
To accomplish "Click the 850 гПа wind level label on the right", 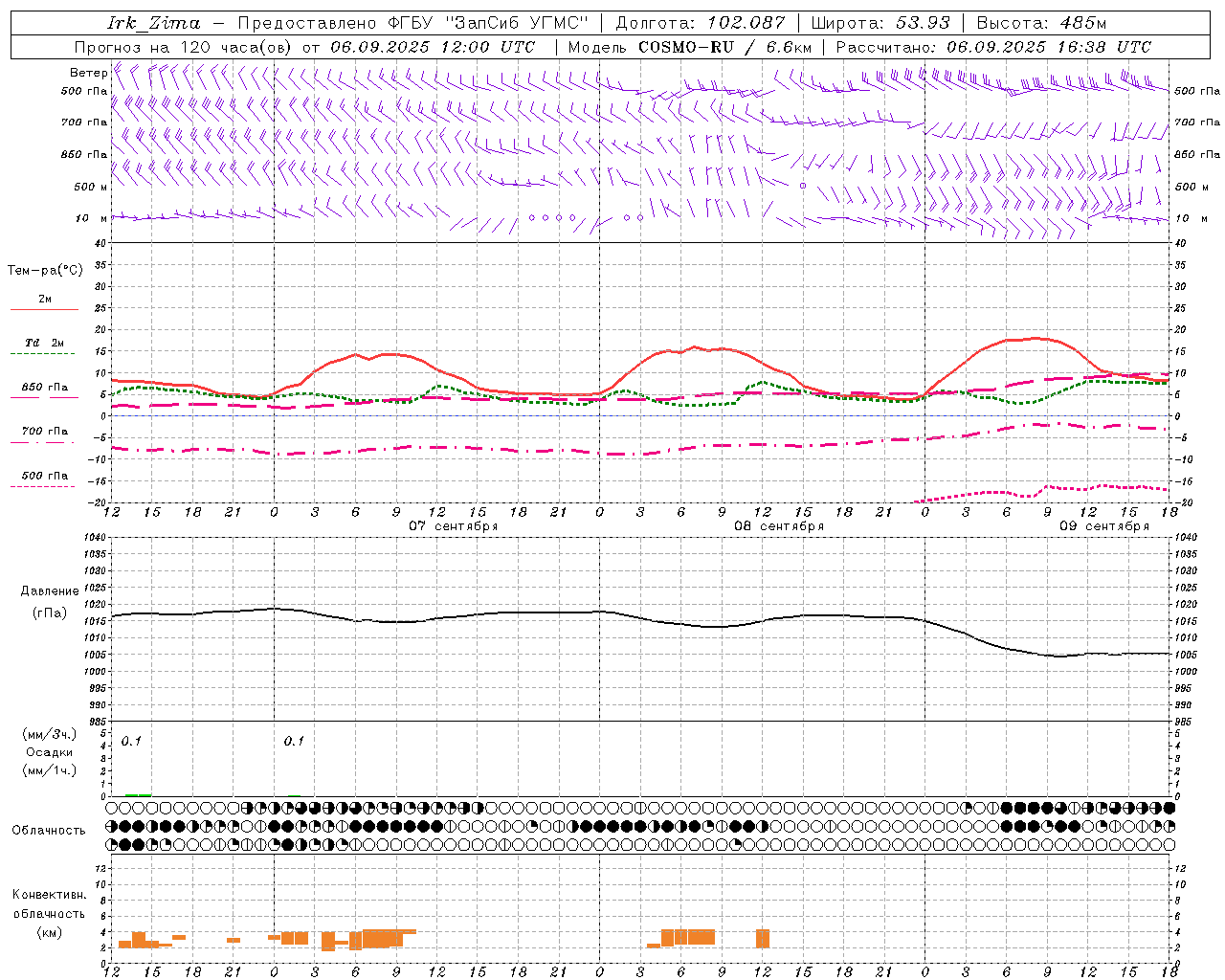I will coord(1197,154).
